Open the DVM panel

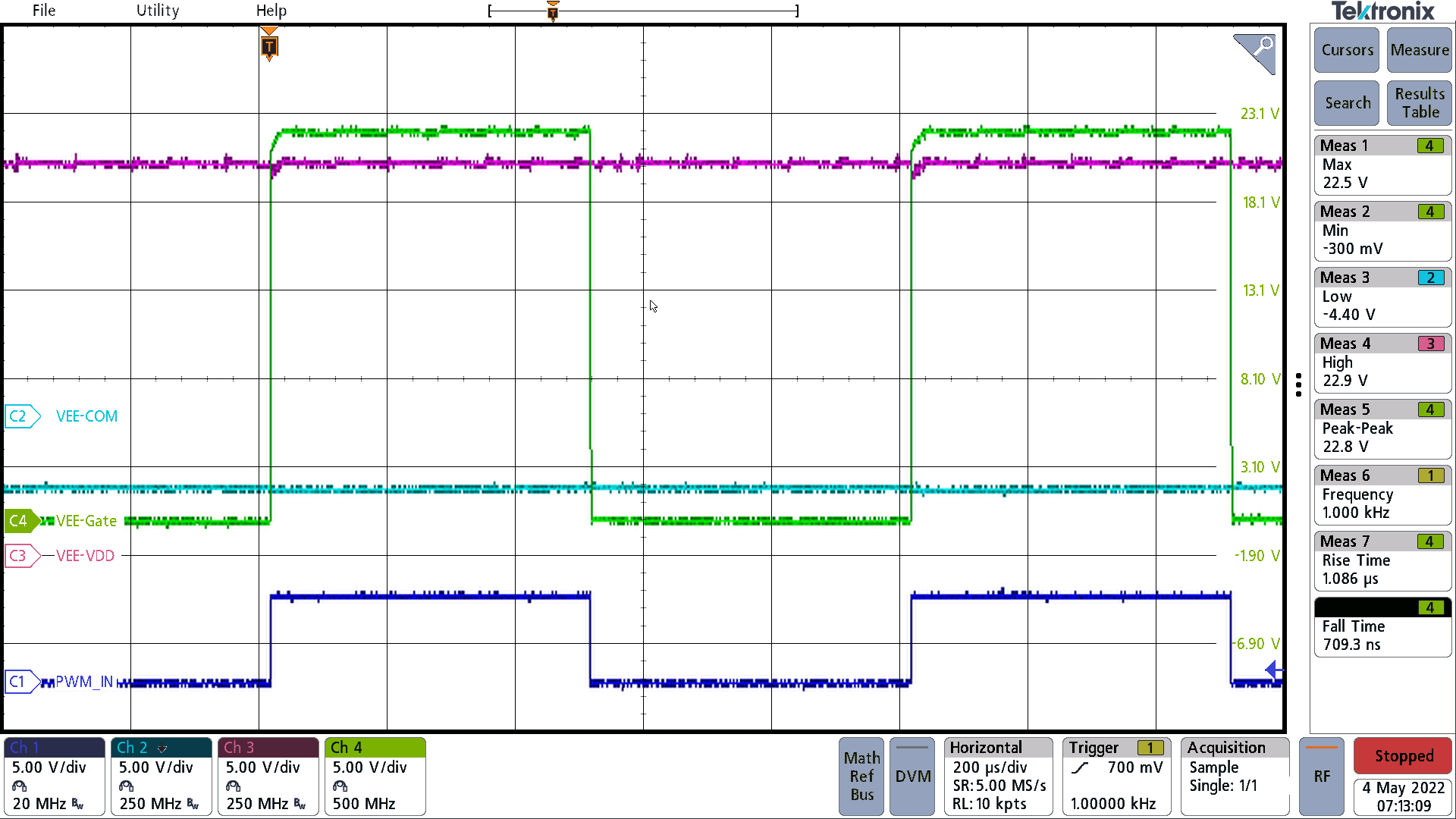(912, 776)
